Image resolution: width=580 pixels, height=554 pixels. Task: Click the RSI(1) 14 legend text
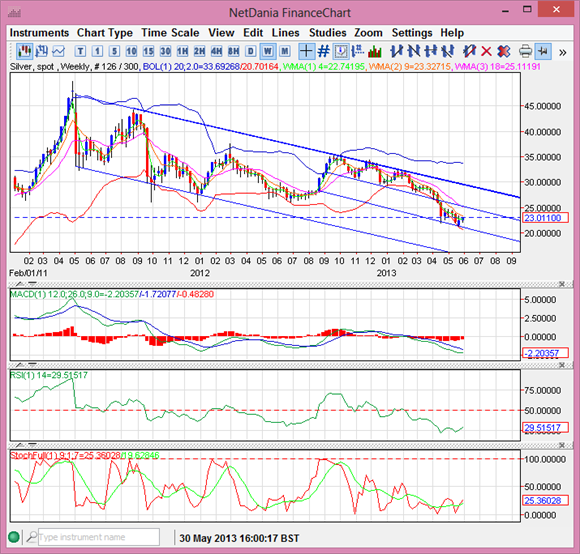49,375
